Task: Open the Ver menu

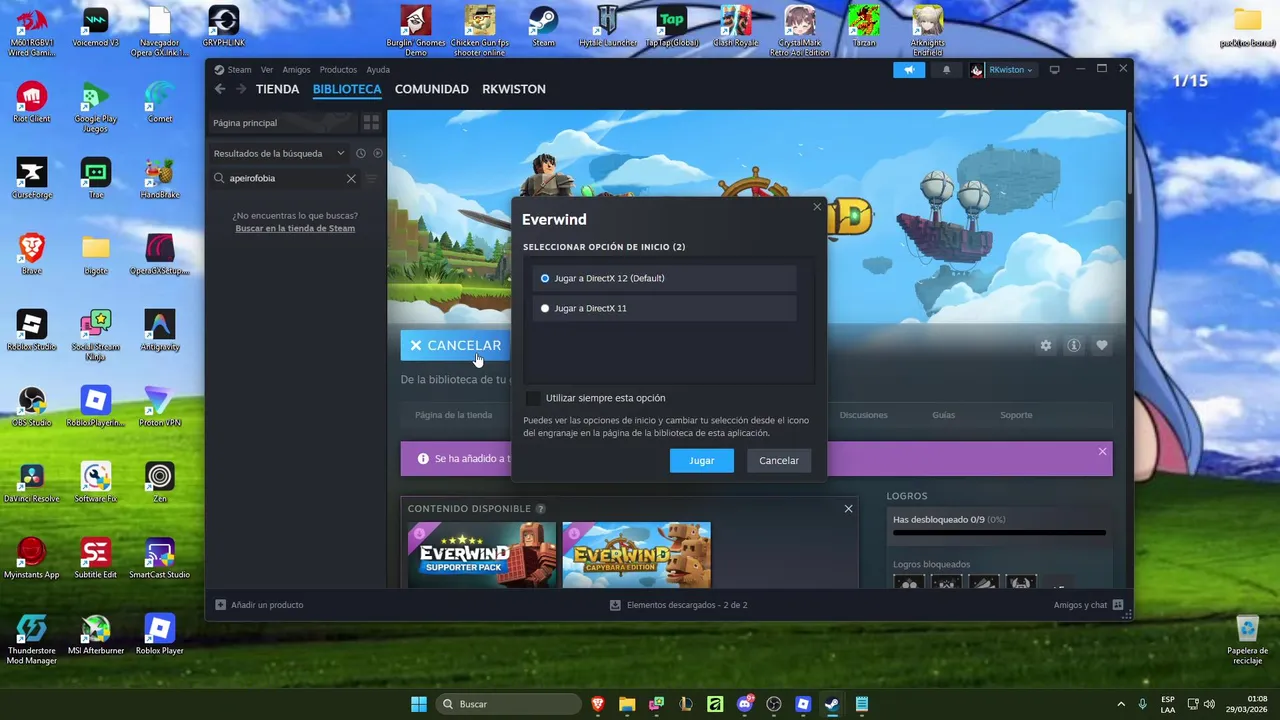Action: pos(267,70)
